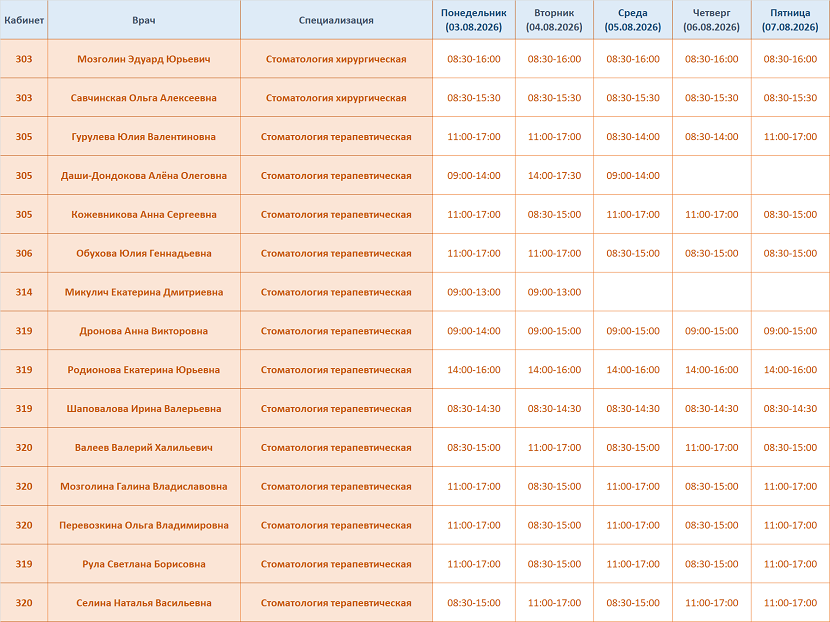
Task: Click doctor Валеев Валерий Халильевич
Action: pyautogui.click(x=144, y=447)
